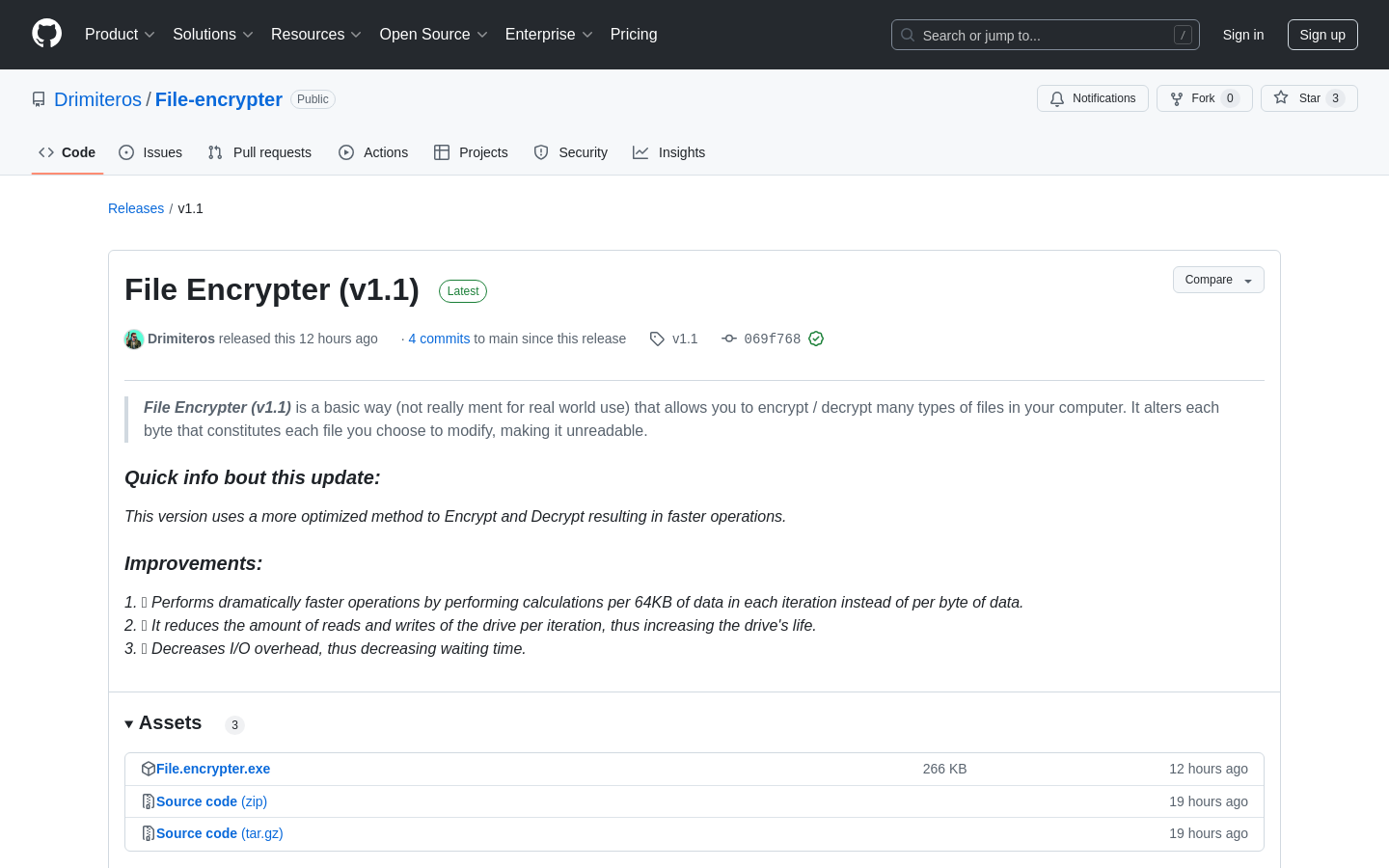Click the Insights graph icon
Image resolution: width=1389 pixels, height=868 pixels.
click(x=640, y=152)
